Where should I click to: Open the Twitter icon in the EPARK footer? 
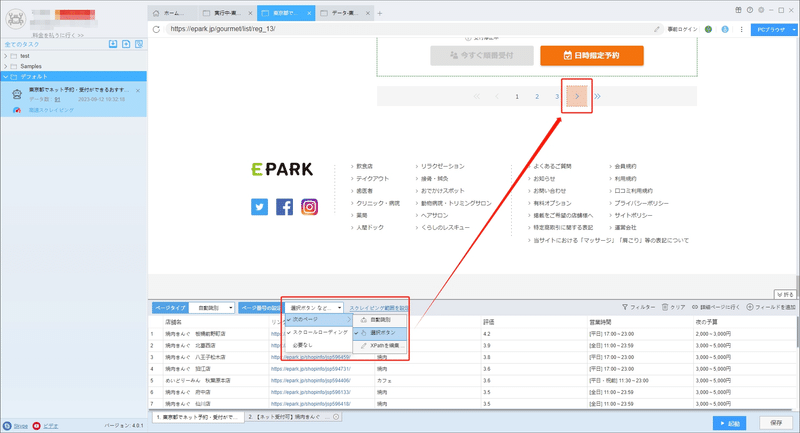pyautogui.click(x=259, y=207)
